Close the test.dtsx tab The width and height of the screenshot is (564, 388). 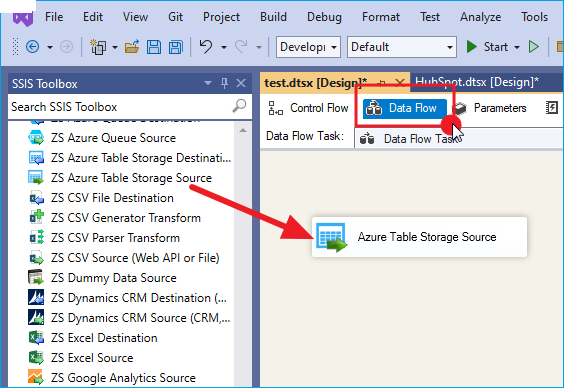coord(400,83)
